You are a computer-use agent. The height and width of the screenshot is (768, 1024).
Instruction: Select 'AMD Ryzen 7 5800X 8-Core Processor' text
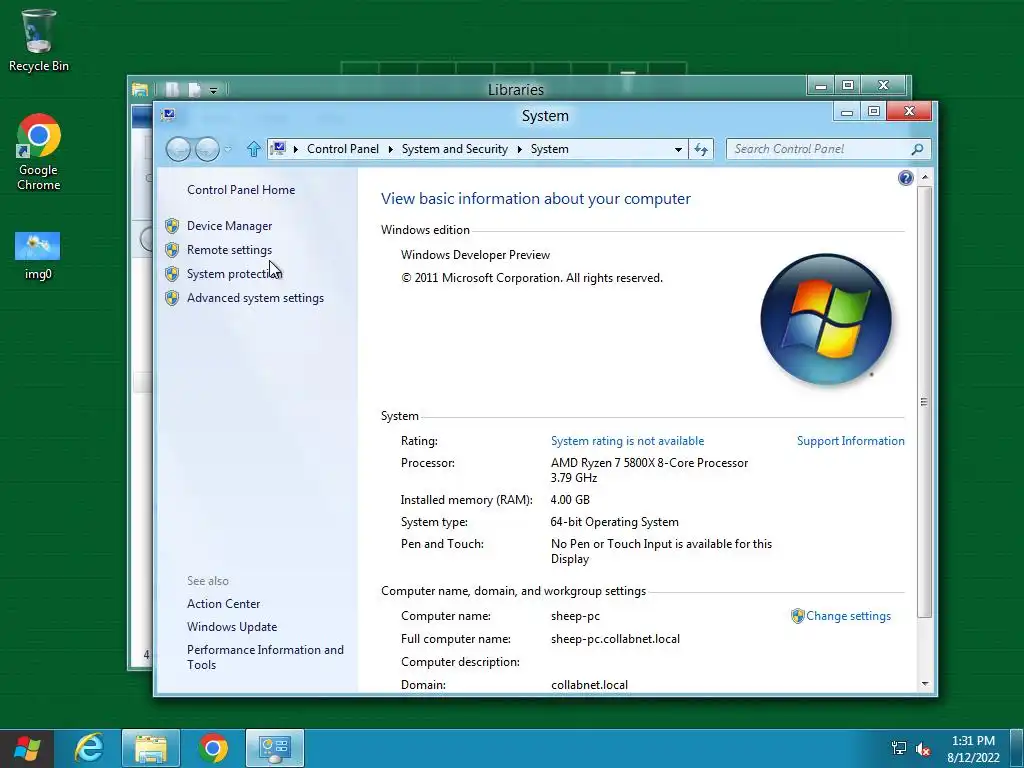[x=649, y=463]
